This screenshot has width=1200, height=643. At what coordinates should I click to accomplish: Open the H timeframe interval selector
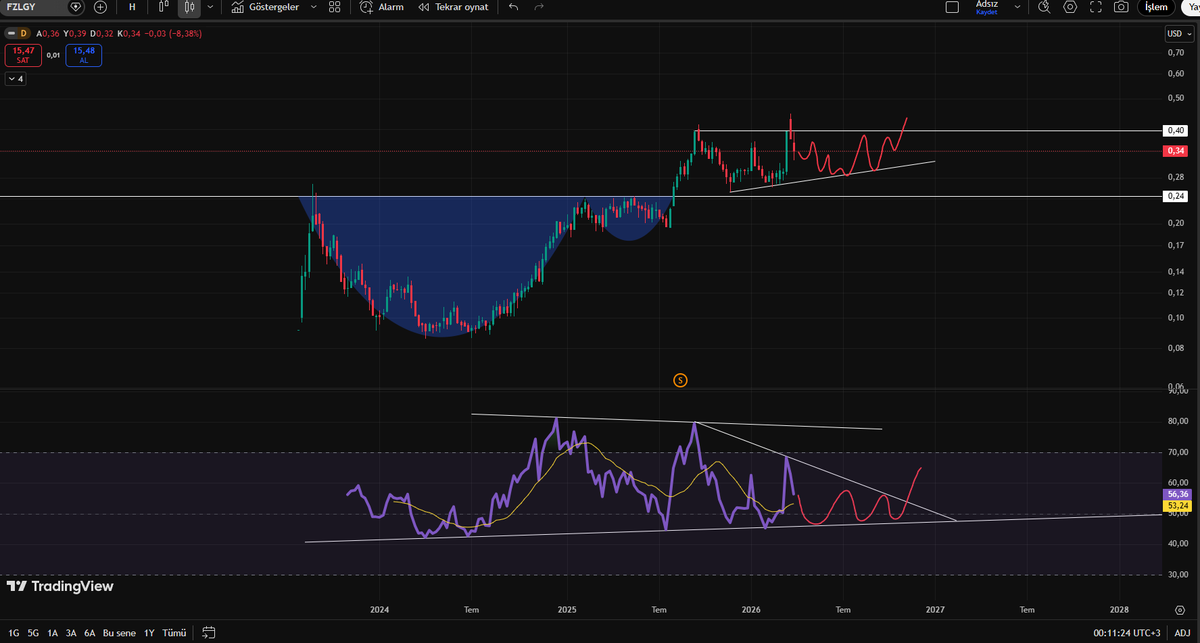point(132,7)
